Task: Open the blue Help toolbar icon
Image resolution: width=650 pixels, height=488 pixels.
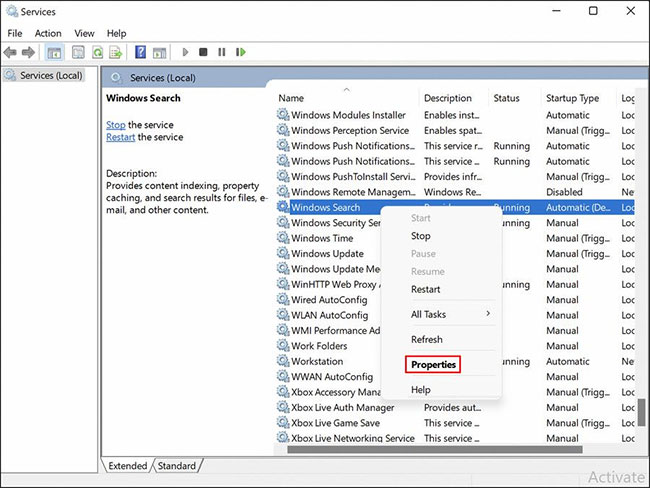Action: pyautogui.click(x=141, y=52)
